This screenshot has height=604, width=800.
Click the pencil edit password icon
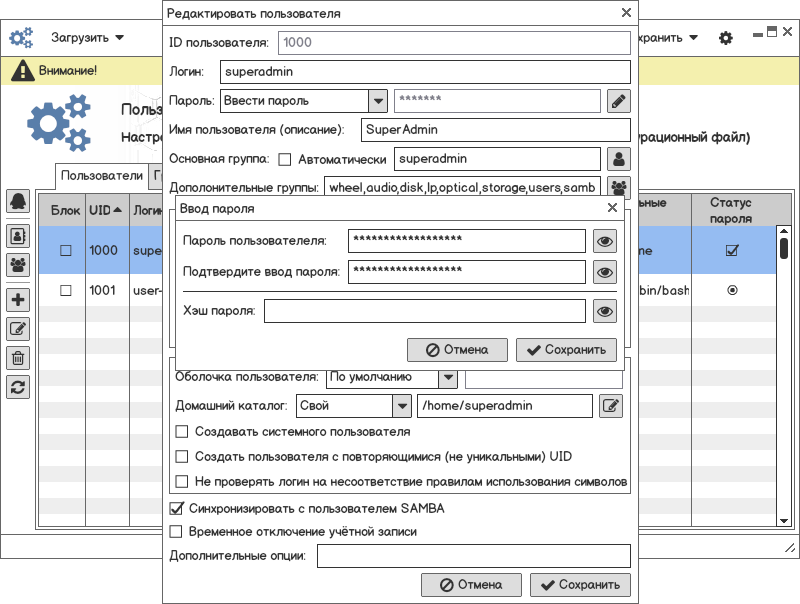(619, 101)
